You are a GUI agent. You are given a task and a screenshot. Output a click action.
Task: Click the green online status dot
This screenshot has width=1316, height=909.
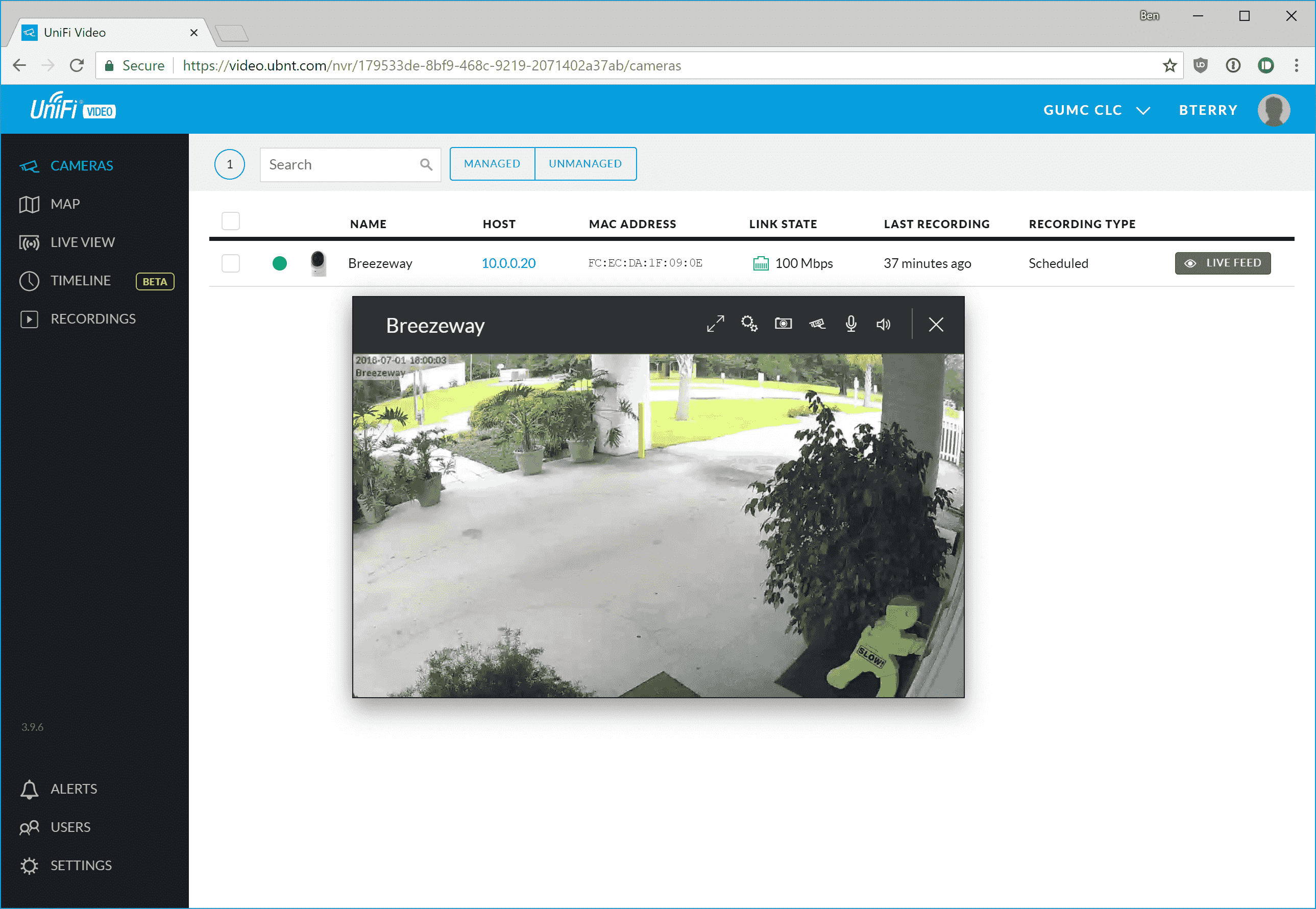[x=280, y=263]
